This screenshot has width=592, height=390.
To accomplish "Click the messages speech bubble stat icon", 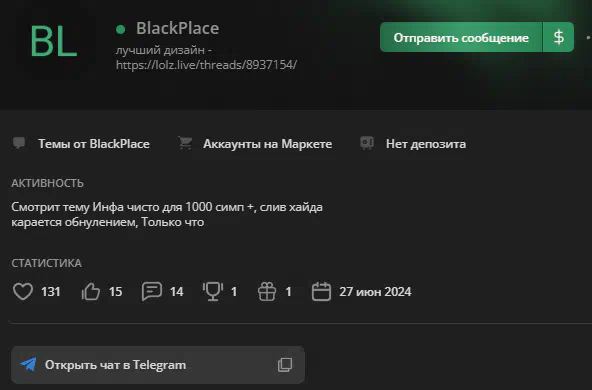I will coord(152,291).
